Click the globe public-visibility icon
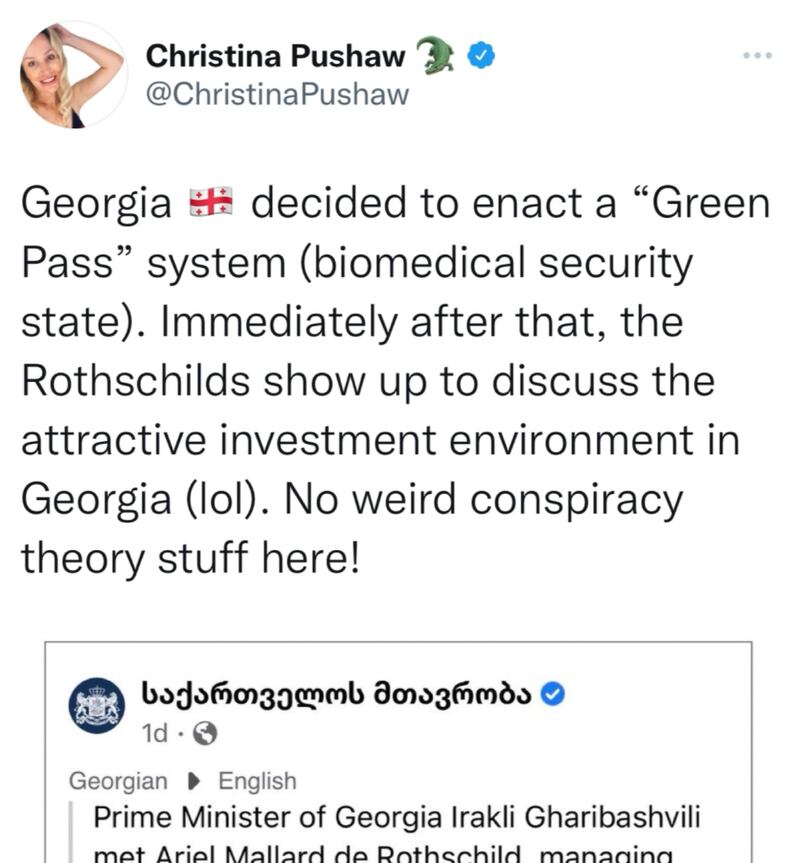The width and height of the screenshot is (800, 863). pyautogui.click(x=203, y=734)
